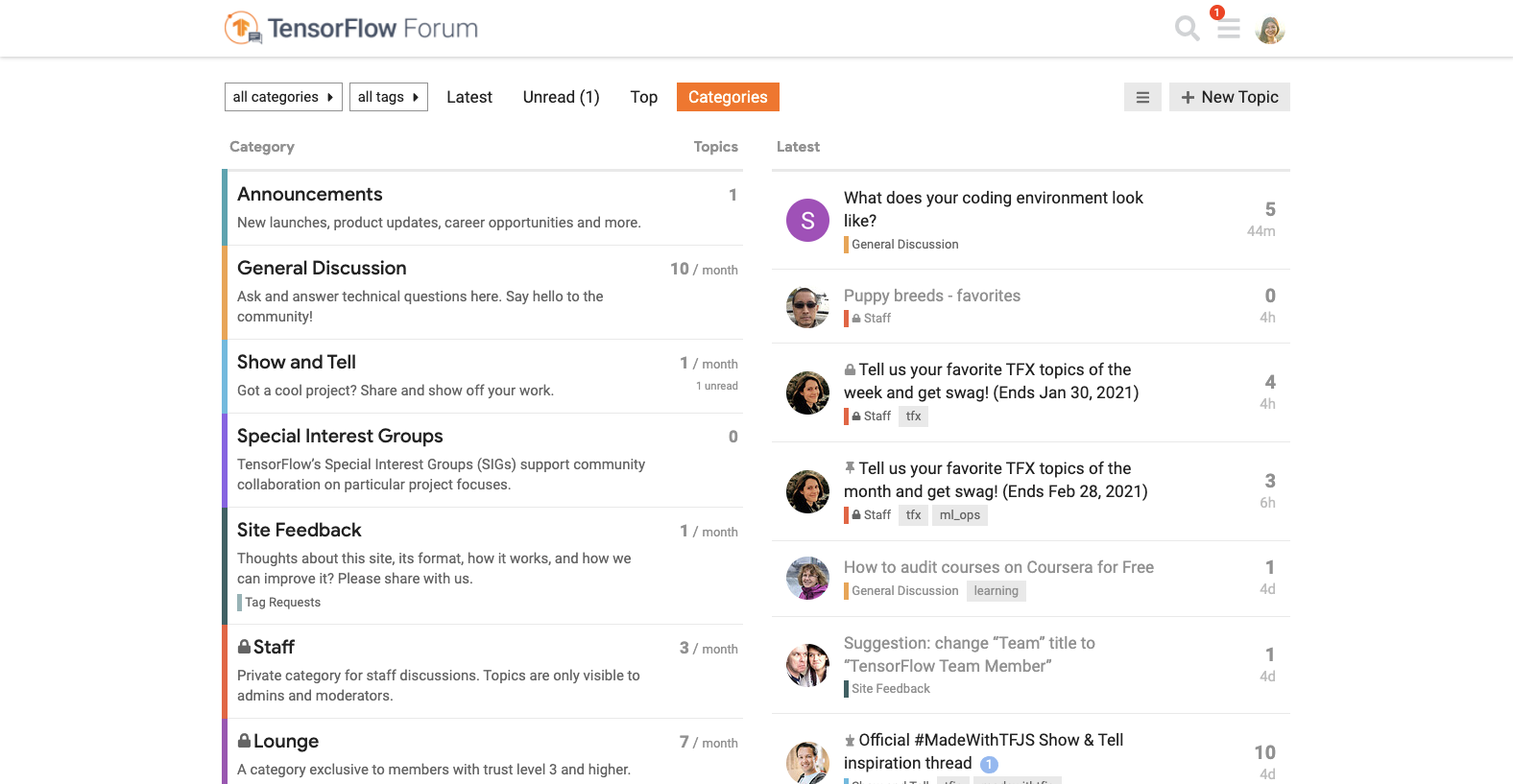1513x784 pixels.
Task: Click Site Feedback badge under Suggestion topic
Action: click(x=887, y=689)
